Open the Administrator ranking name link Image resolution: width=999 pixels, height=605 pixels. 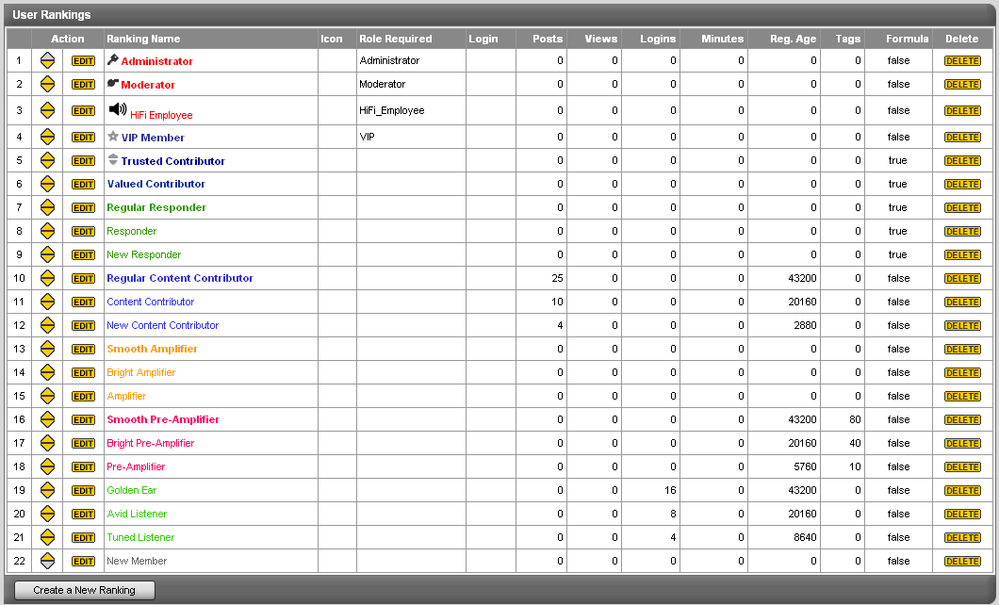[x=157, y=61]
